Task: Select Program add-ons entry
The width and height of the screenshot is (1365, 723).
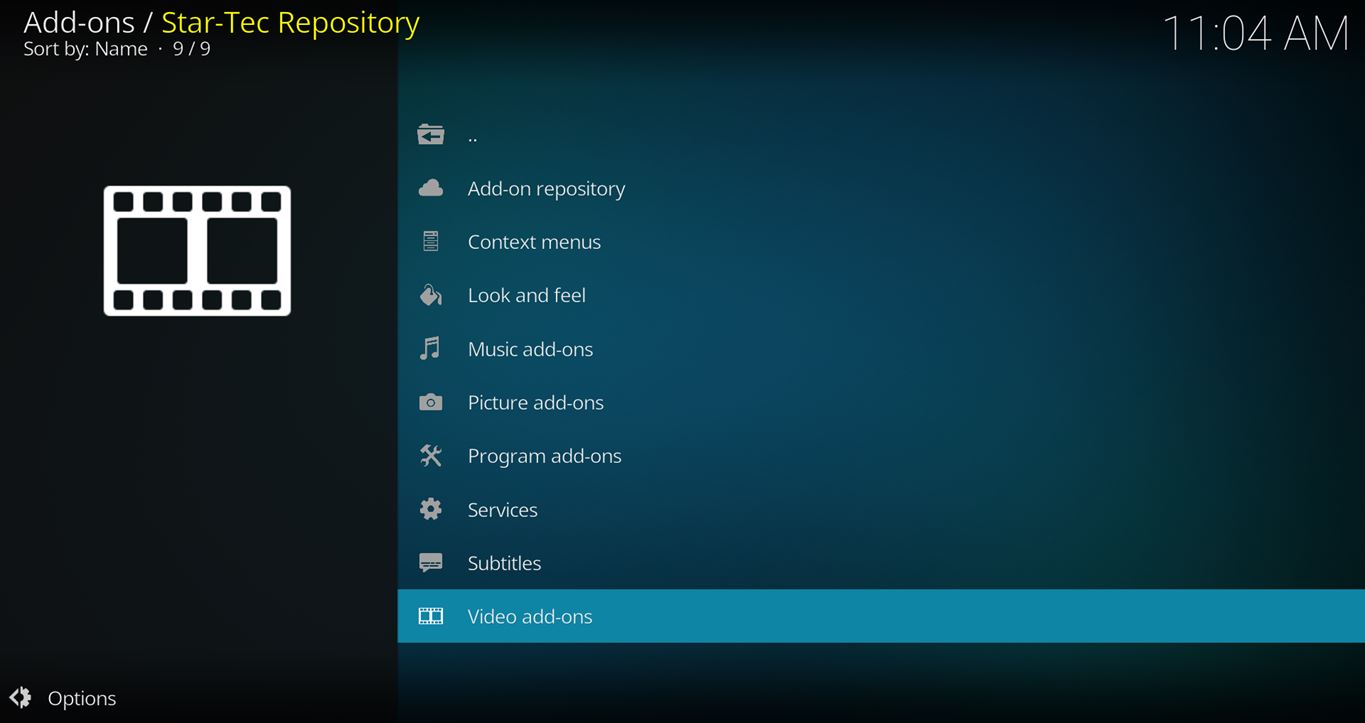Action: point(544,456)
